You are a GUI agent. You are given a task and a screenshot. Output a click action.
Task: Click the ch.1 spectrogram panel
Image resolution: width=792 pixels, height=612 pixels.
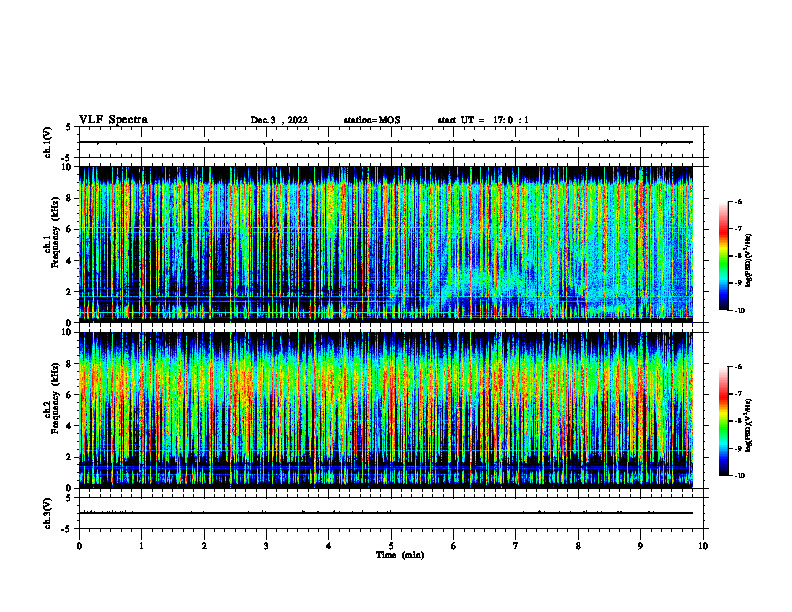(385, 244)
